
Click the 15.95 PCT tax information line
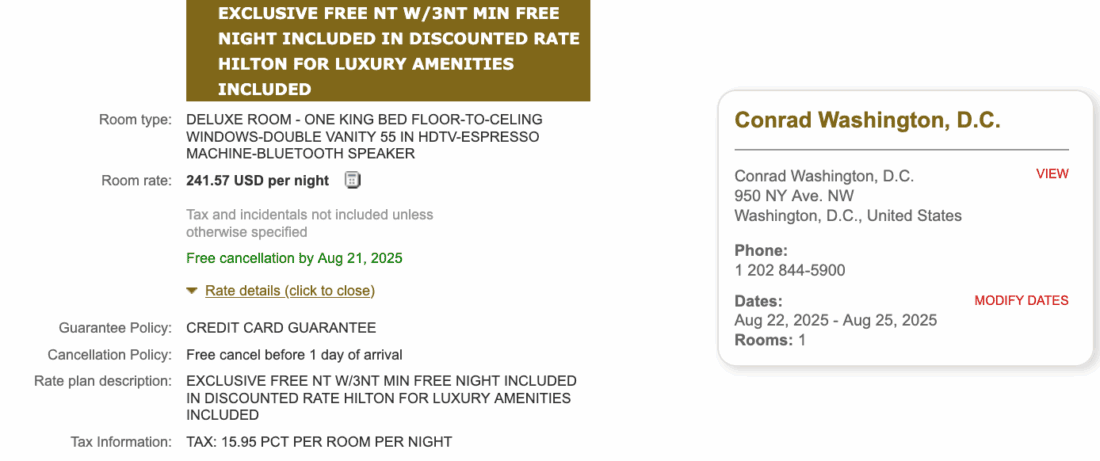pyautogui.click(x=319, y=442)
